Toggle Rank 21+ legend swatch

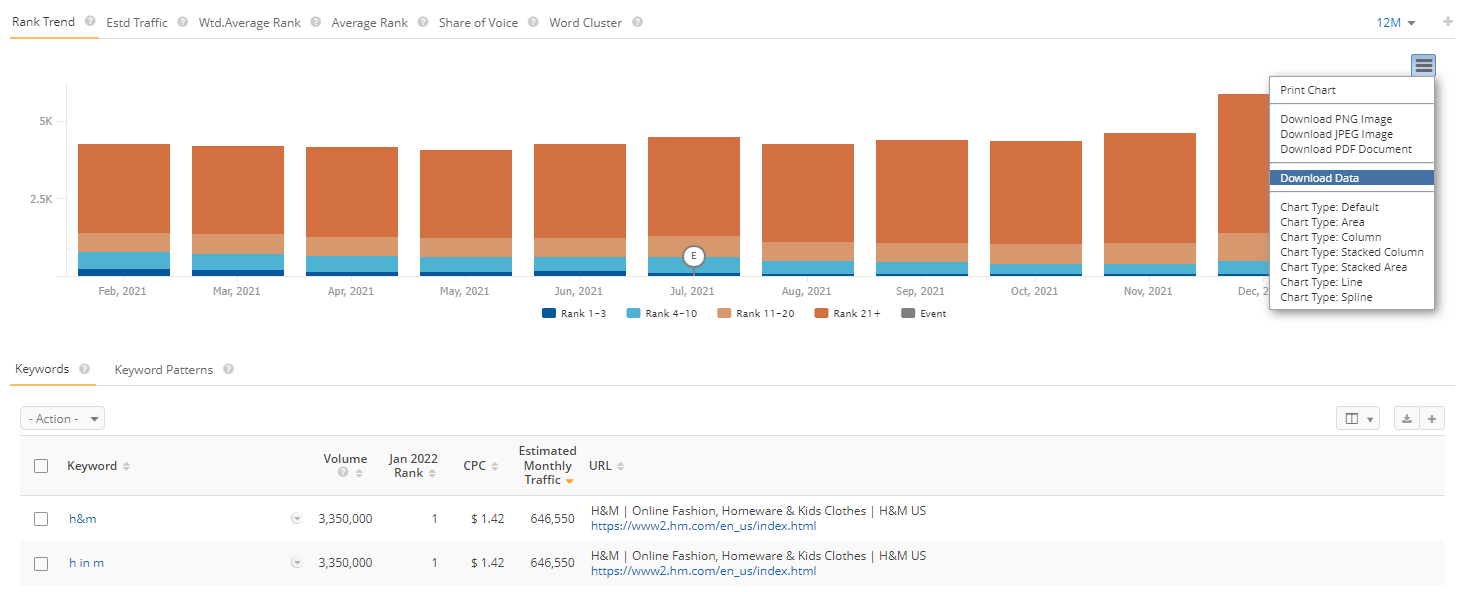[822, 313]
